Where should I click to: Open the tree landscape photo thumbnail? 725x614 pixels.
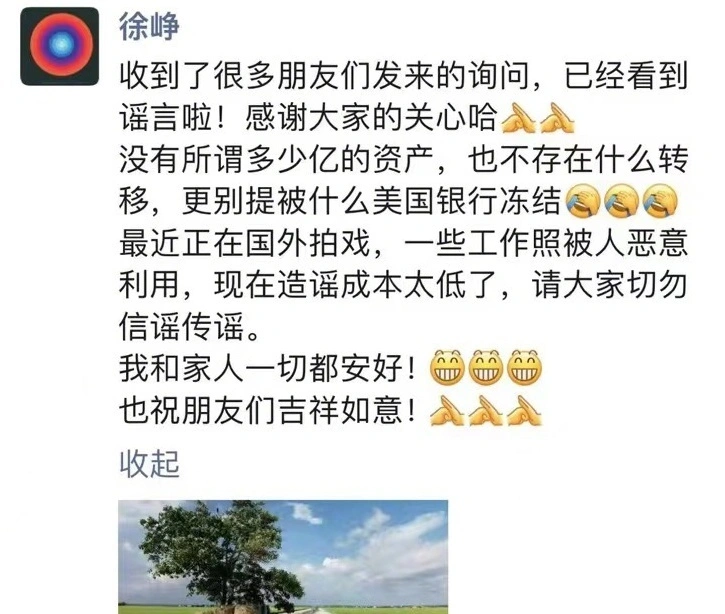tap(283, 557)
